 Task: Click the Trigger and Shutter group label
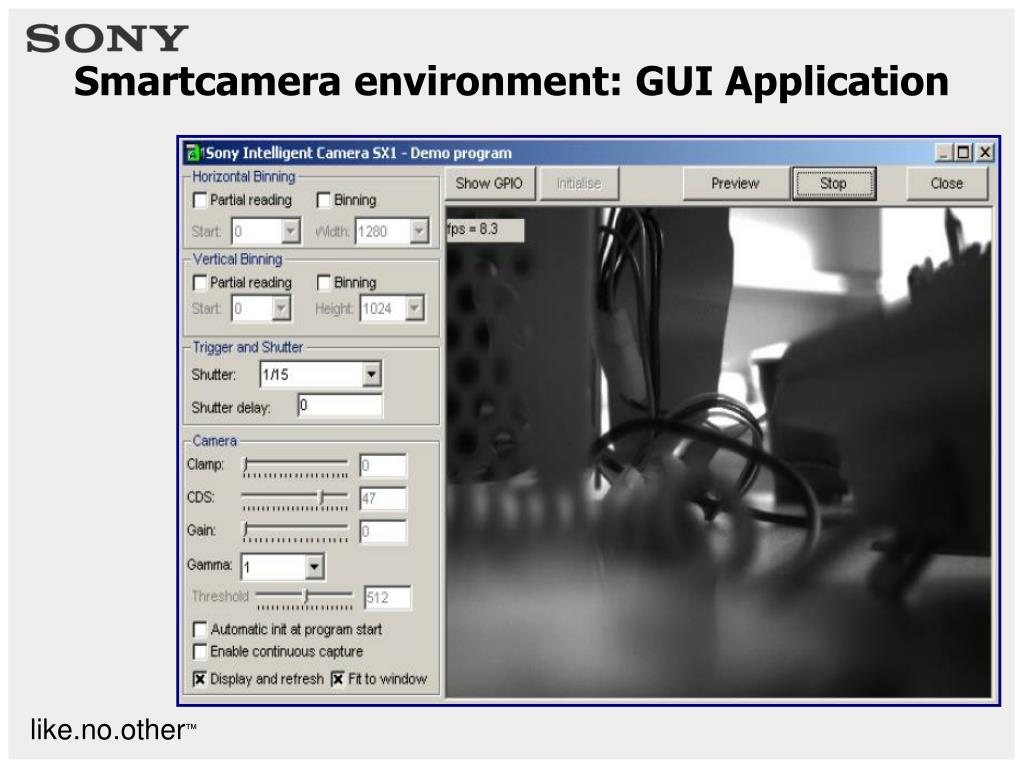click(248, 347)
